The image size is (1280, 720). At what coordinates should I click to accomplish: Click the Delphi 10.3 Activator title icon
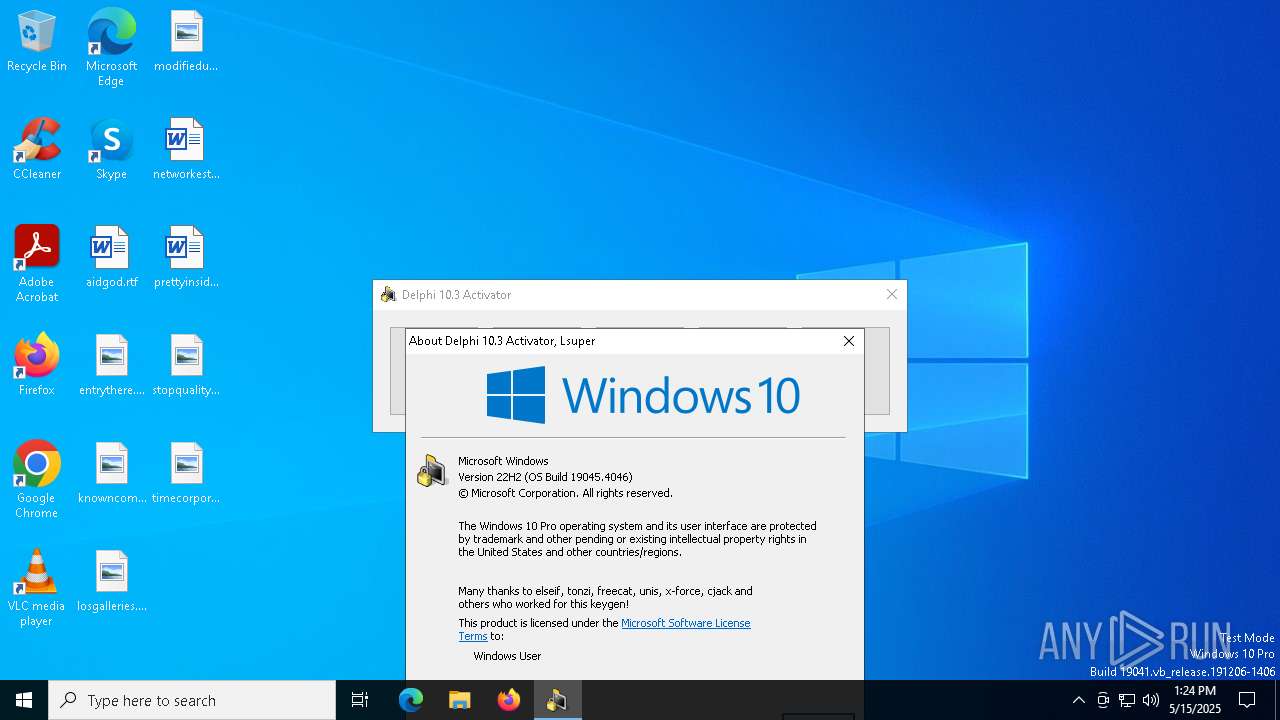tap(388, 294)
